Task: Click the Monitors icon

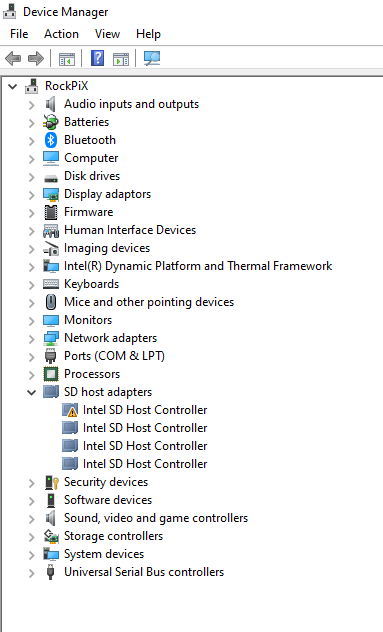Action: pyautogui.click(x=51, y=320)
